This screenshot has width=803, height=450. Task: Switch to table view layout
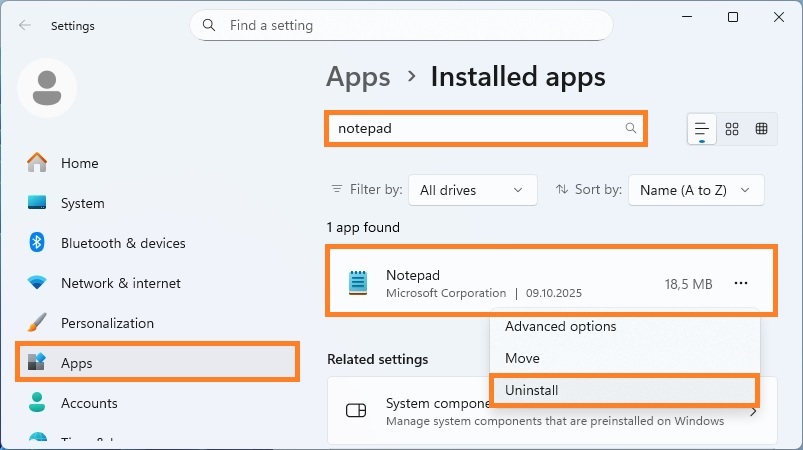[x=761, y=129]
